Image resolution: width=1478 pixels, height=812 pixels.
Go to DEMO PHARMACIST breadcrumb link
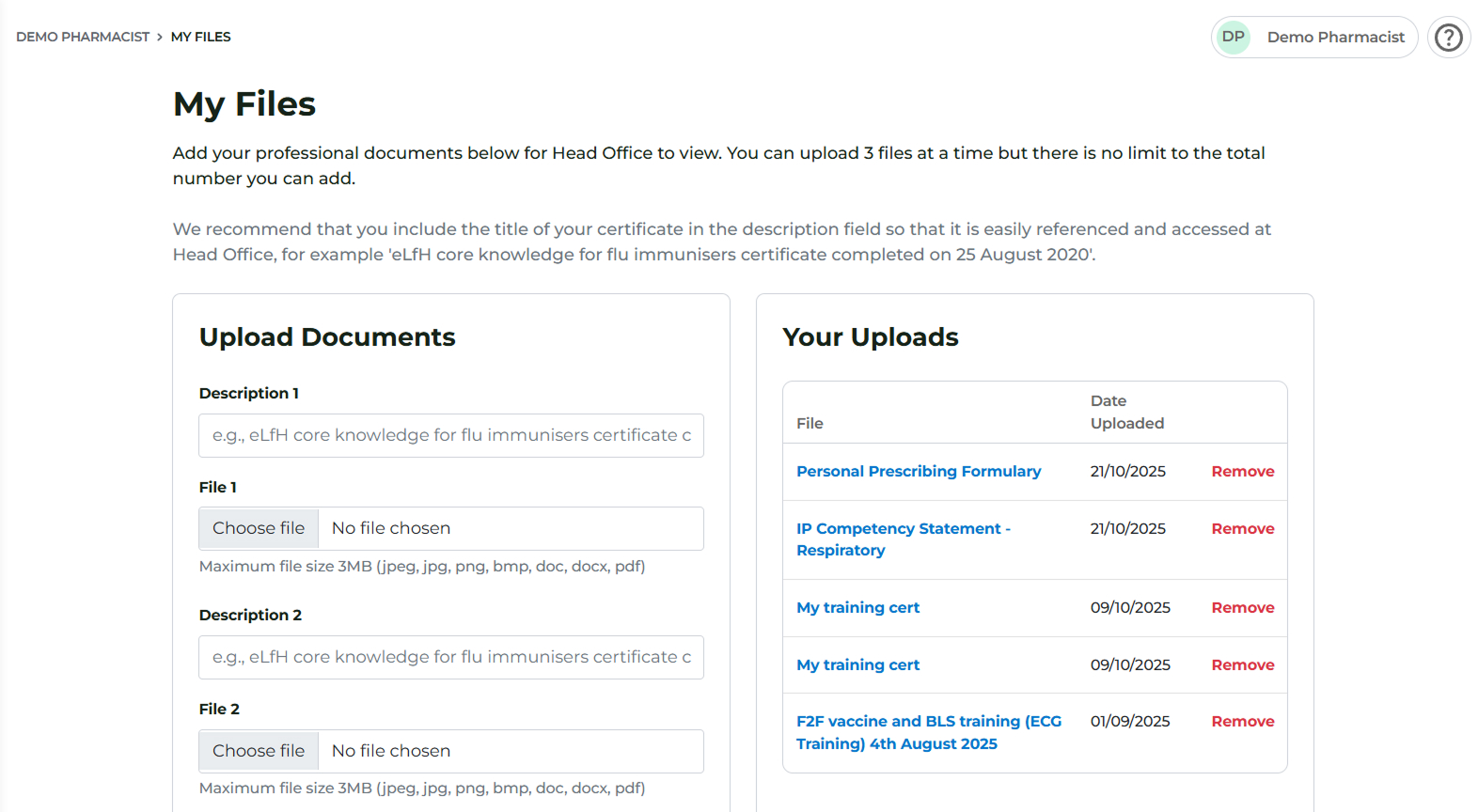pyautogui.click(x=83, y=37)
